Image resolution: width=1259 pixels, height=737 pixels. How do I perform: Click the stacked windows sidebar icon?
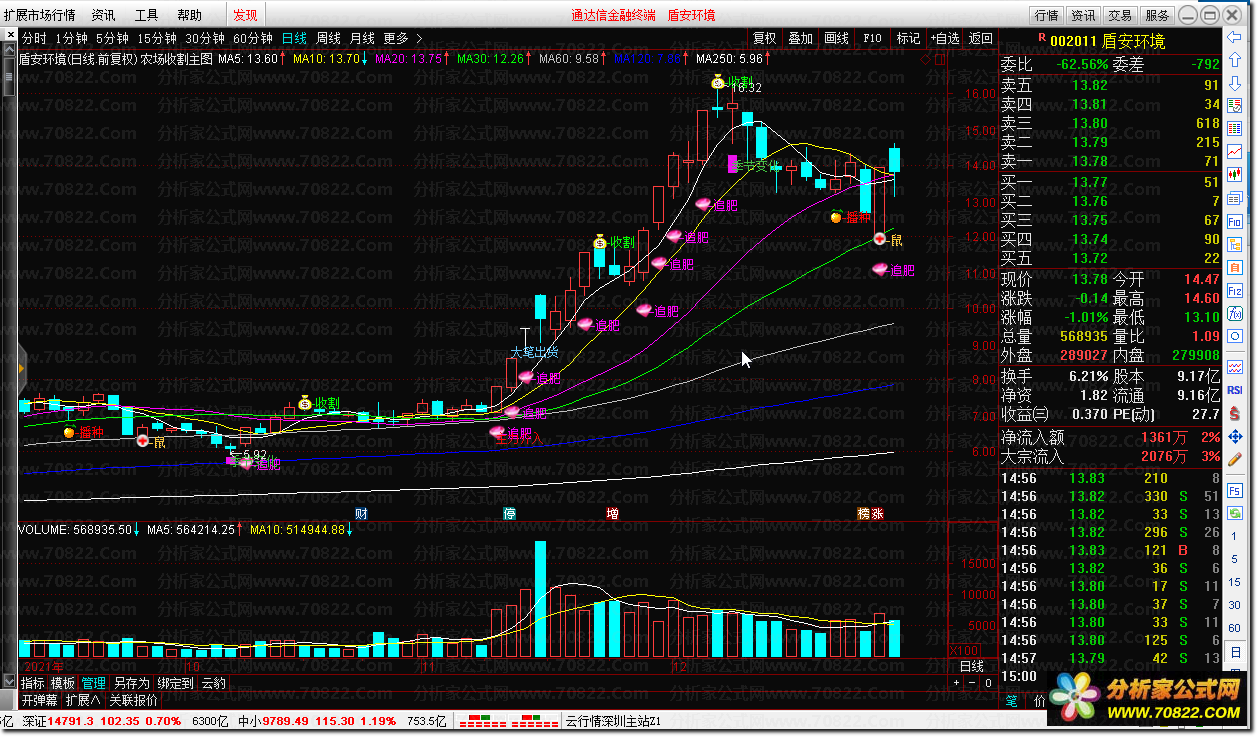(1234, 197)
